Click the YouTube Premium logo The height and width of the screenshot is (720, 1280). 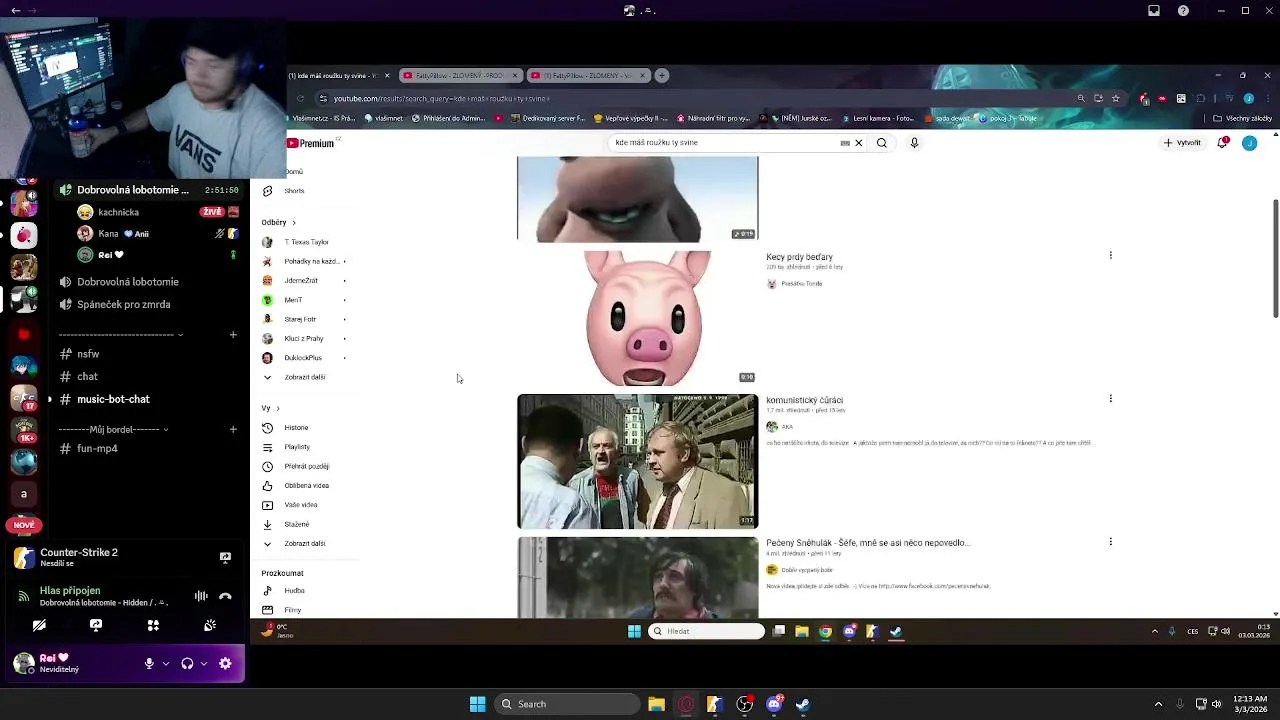tap(311, 143)
